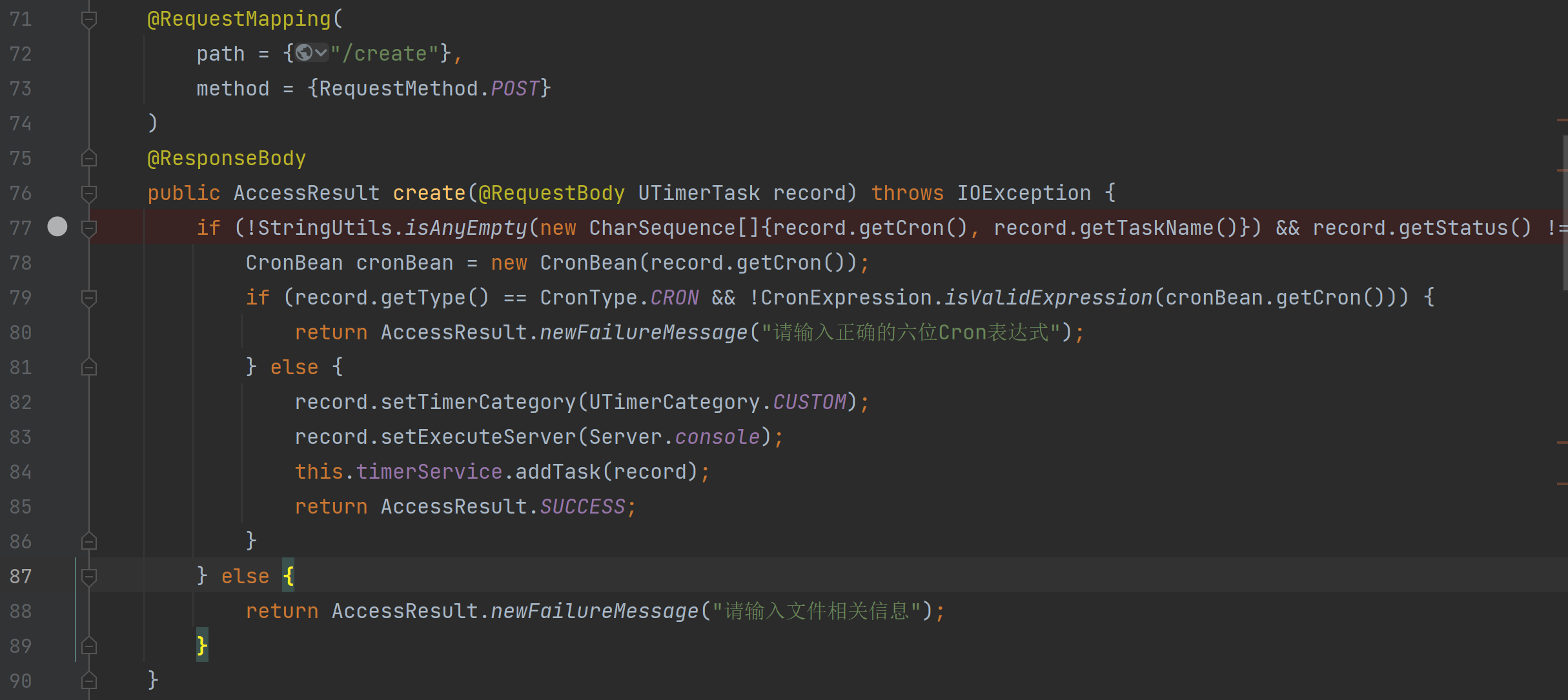
Task: Fold the inner if statement on line 79
Action: 89,297
